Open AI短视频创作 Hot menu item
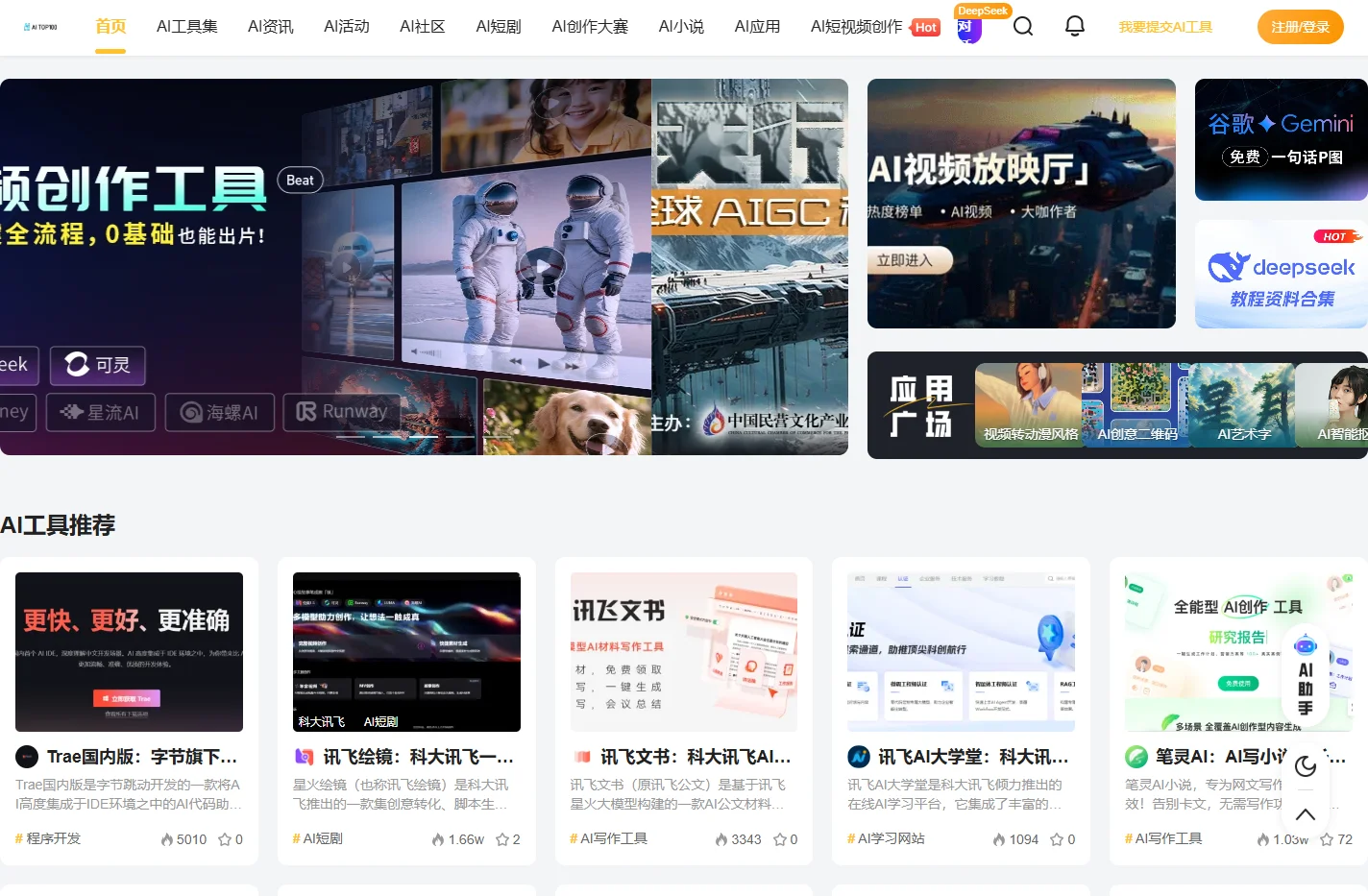1368x896 pixels. tap(875, 26)
